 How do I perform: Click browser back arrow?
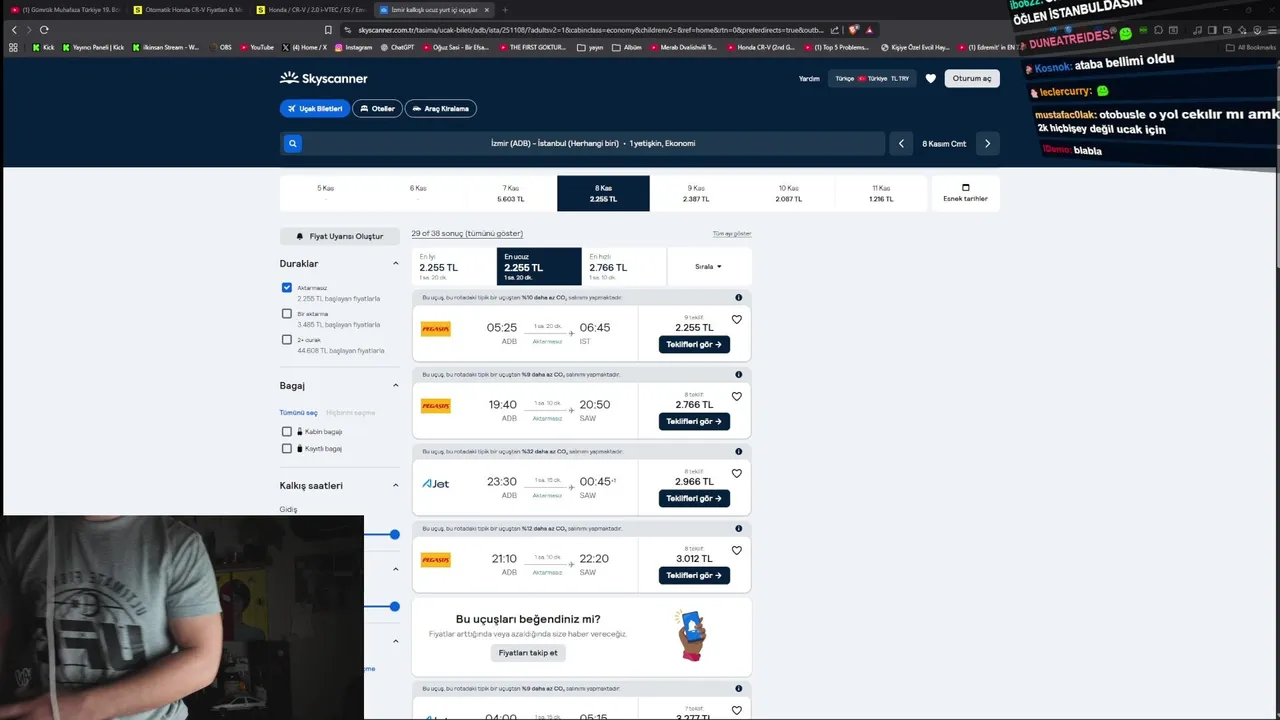coord(14,30)
